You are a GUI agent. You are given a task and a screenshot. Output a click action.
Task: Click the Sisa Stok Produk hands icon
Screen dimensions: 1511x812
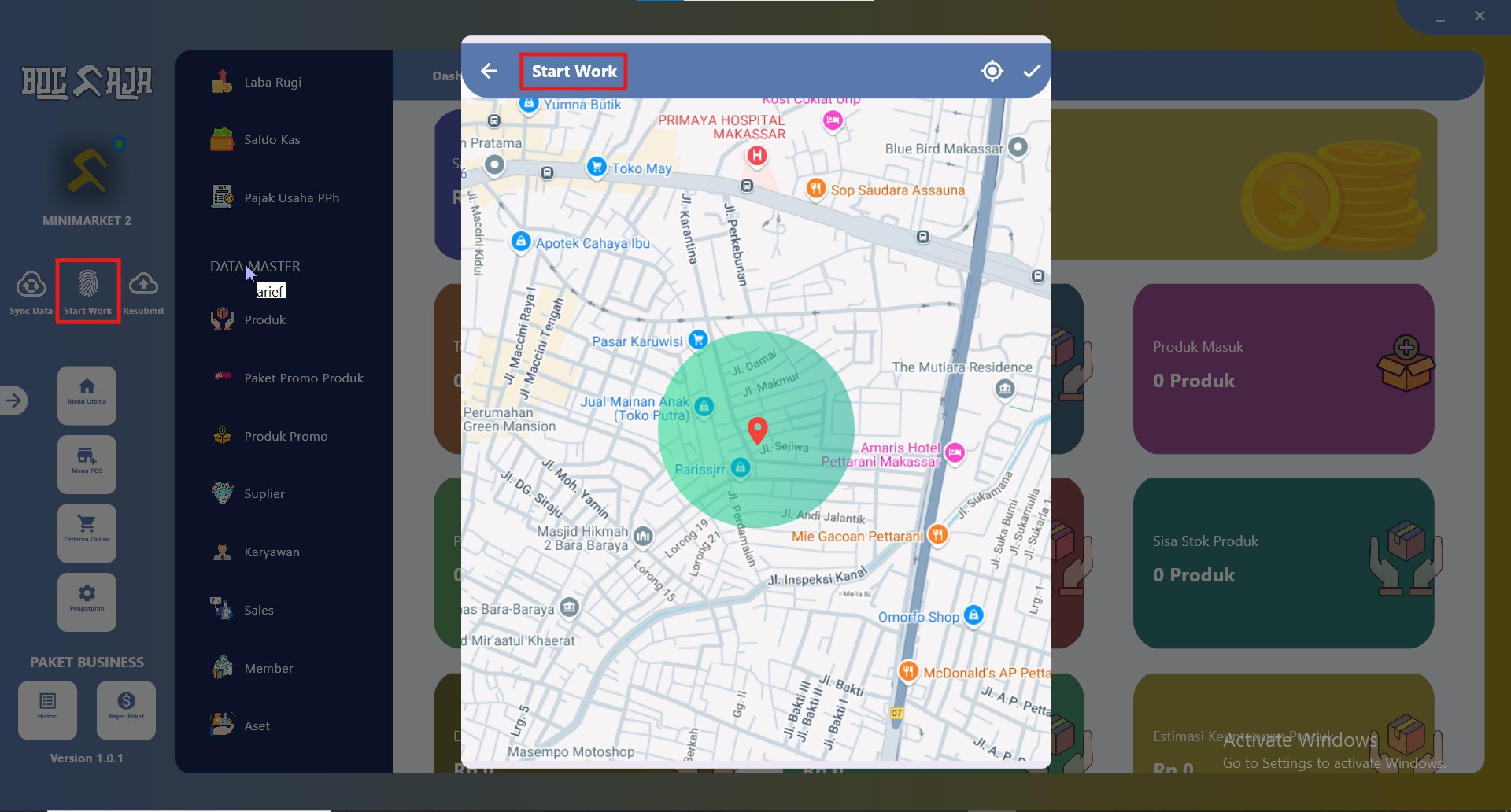[x=1406, y=557]
